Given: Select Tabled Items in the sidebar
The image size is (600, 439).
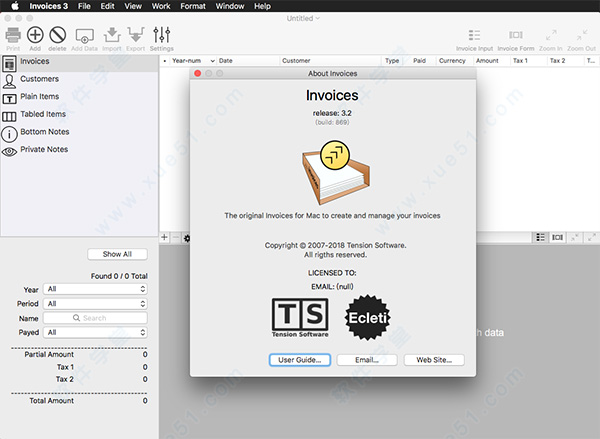Looking at the screenshot, I should (80, 116).
